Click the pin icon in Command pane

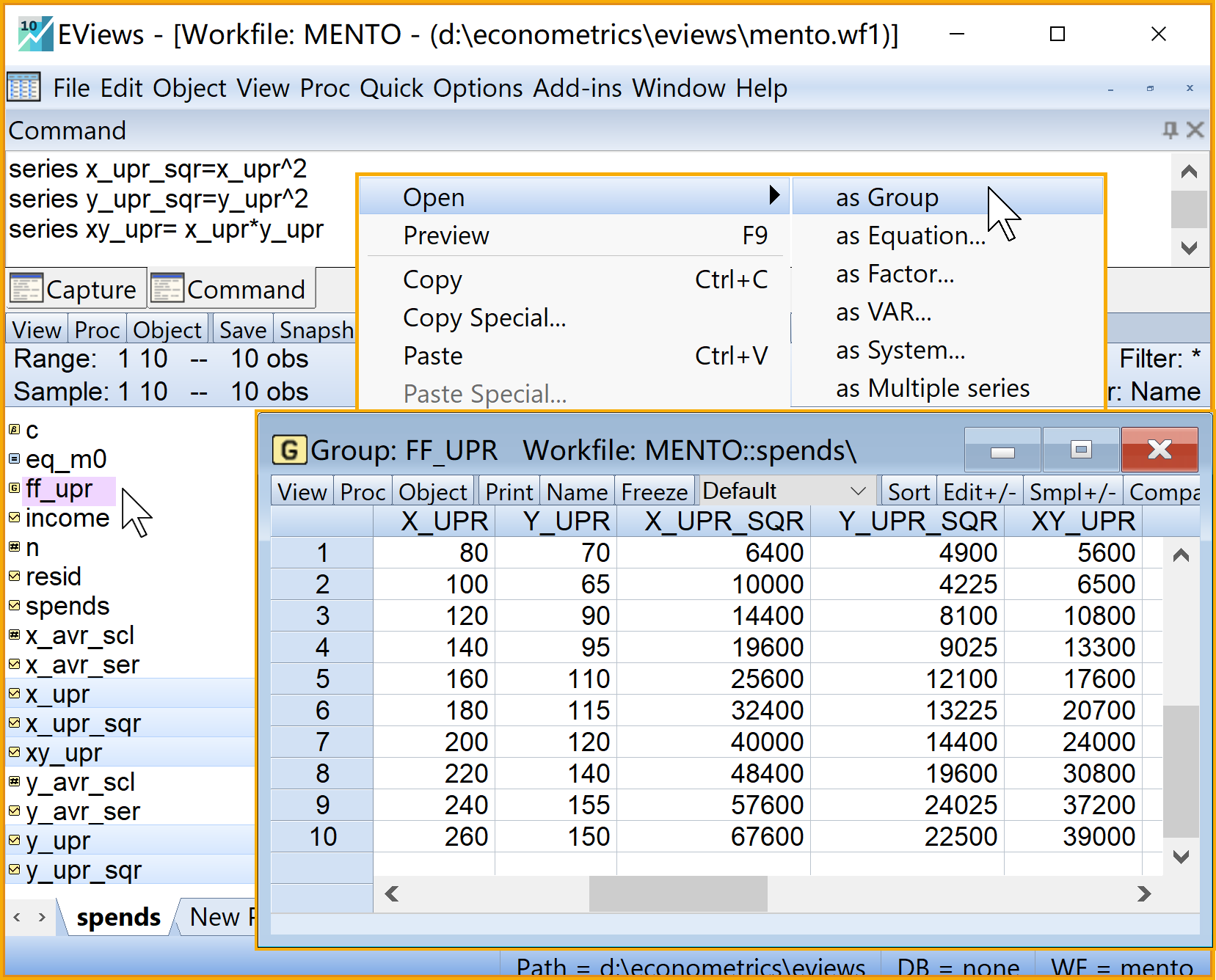click(1170, 131)
